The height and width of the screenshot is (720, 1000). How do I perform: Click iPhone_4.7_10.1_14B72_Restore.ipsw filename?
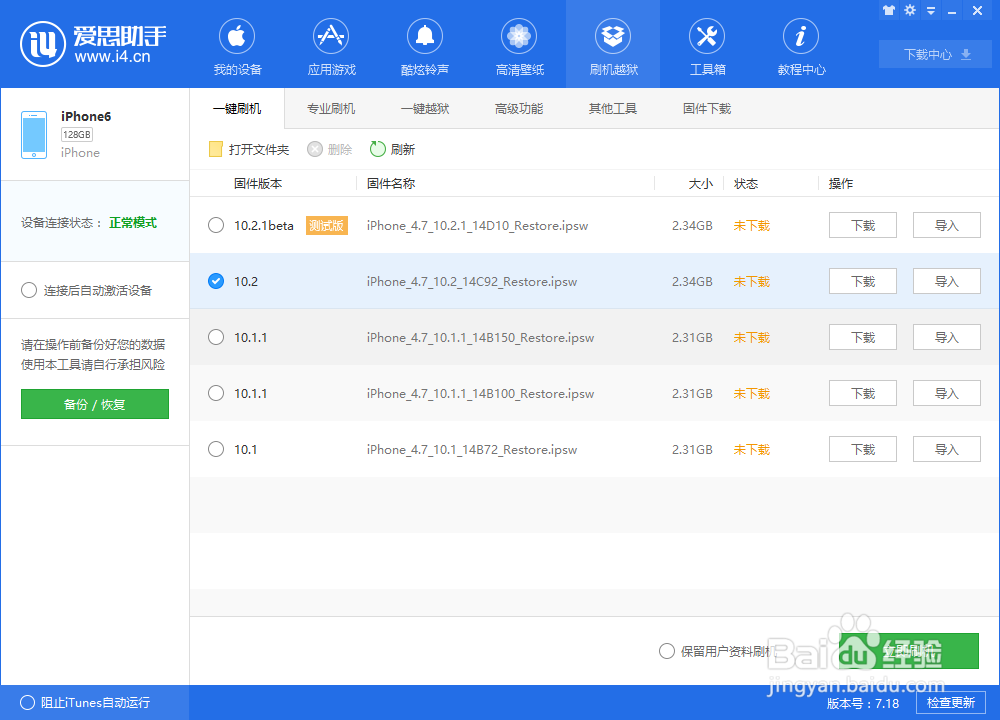click(471, 450)
